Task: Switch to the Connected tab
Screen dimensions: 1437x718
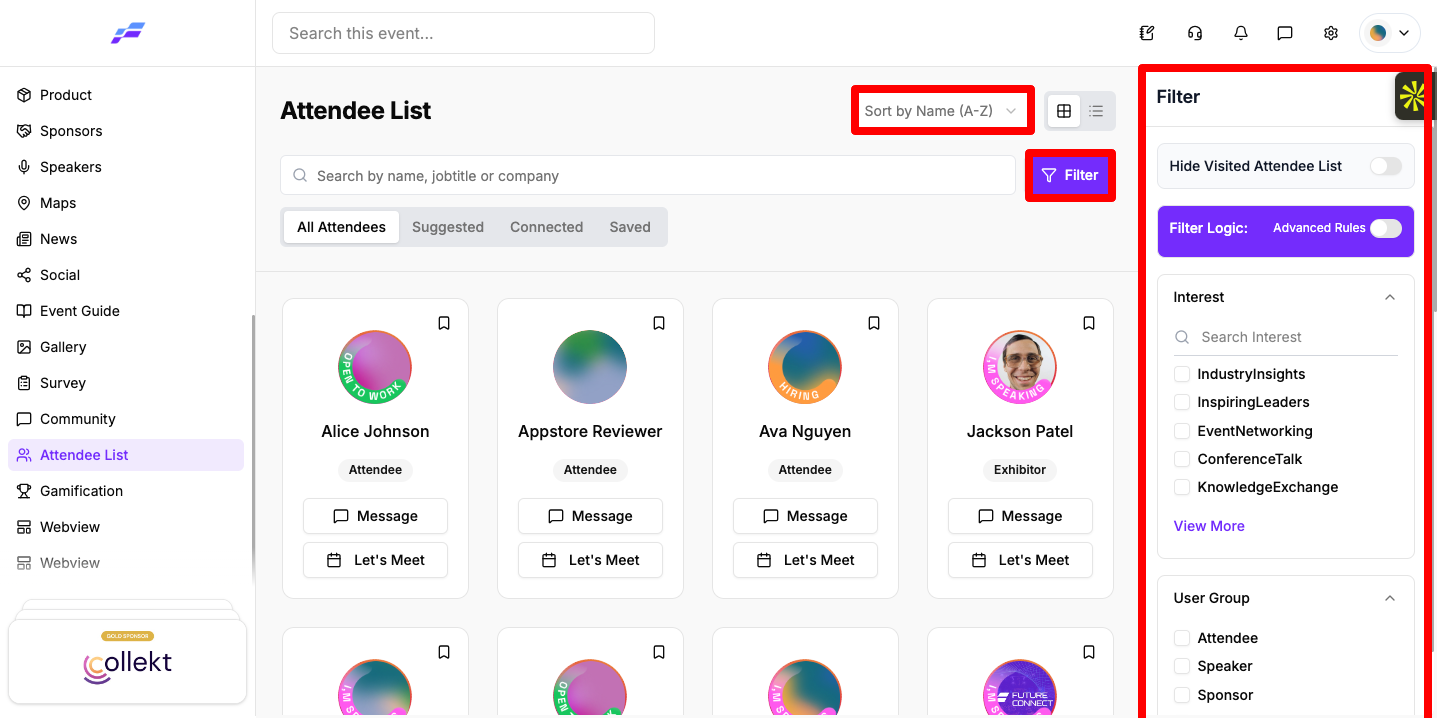Action: [546, 227]
